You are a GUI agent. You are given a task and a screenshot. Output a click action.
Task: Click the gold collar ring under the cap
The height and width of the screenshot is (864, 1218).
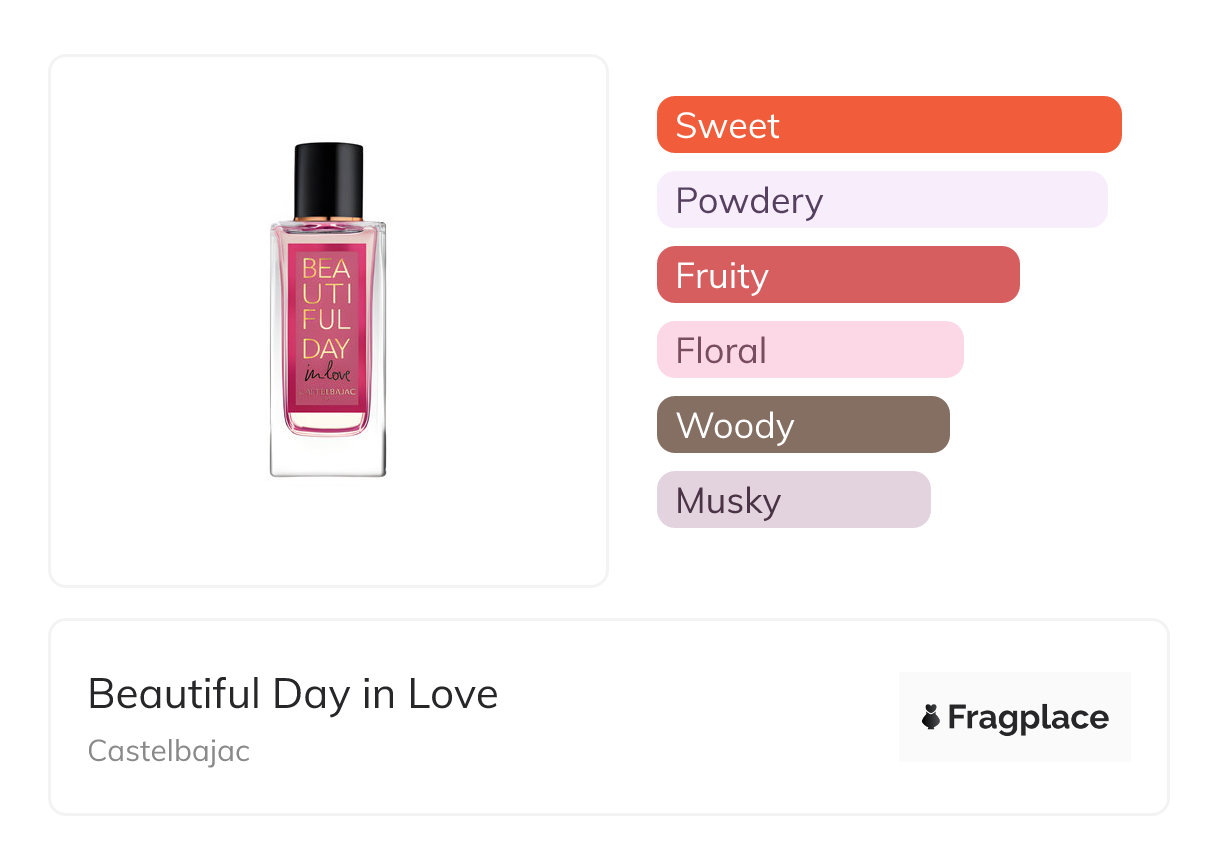pyautogui.click(x=328, y=218)
